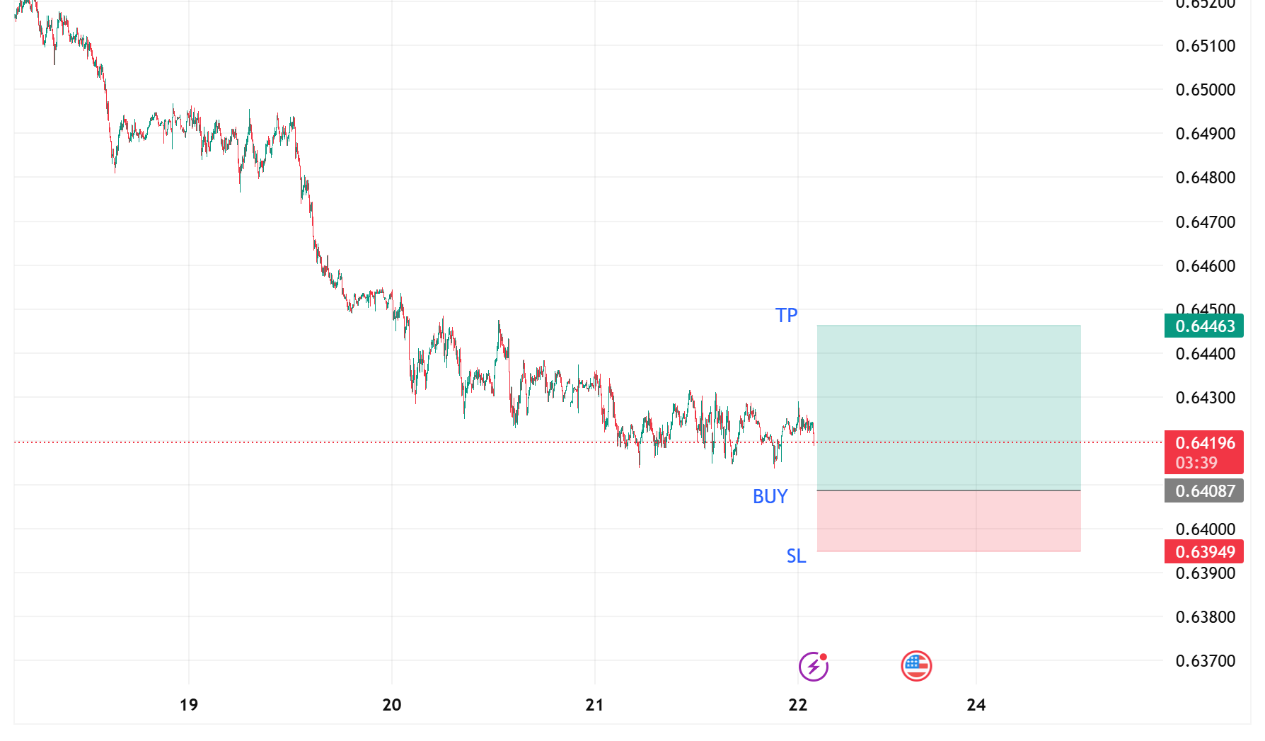Image resolution: width=1265 pixels, height=741 pixels.
Task: Click date label 24 on time axis
Action: (977, 705)
